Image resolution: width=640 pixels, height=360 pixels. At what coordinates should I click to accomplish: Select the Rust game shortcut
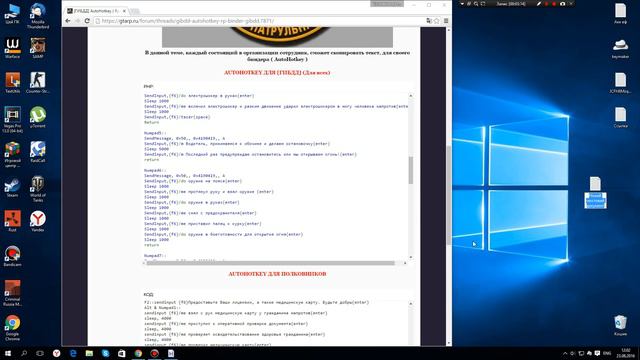coord(12,222)
